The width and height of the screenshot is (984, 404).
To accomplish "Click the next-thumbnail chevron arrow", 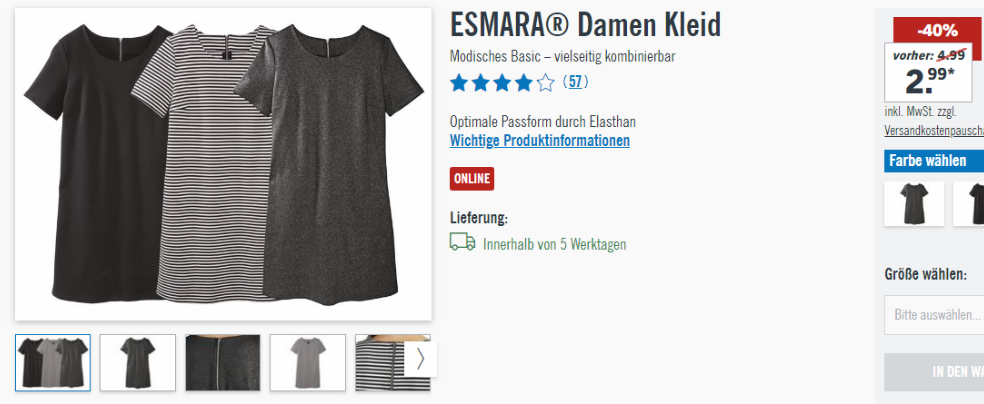I will click(x=420, y=359).
